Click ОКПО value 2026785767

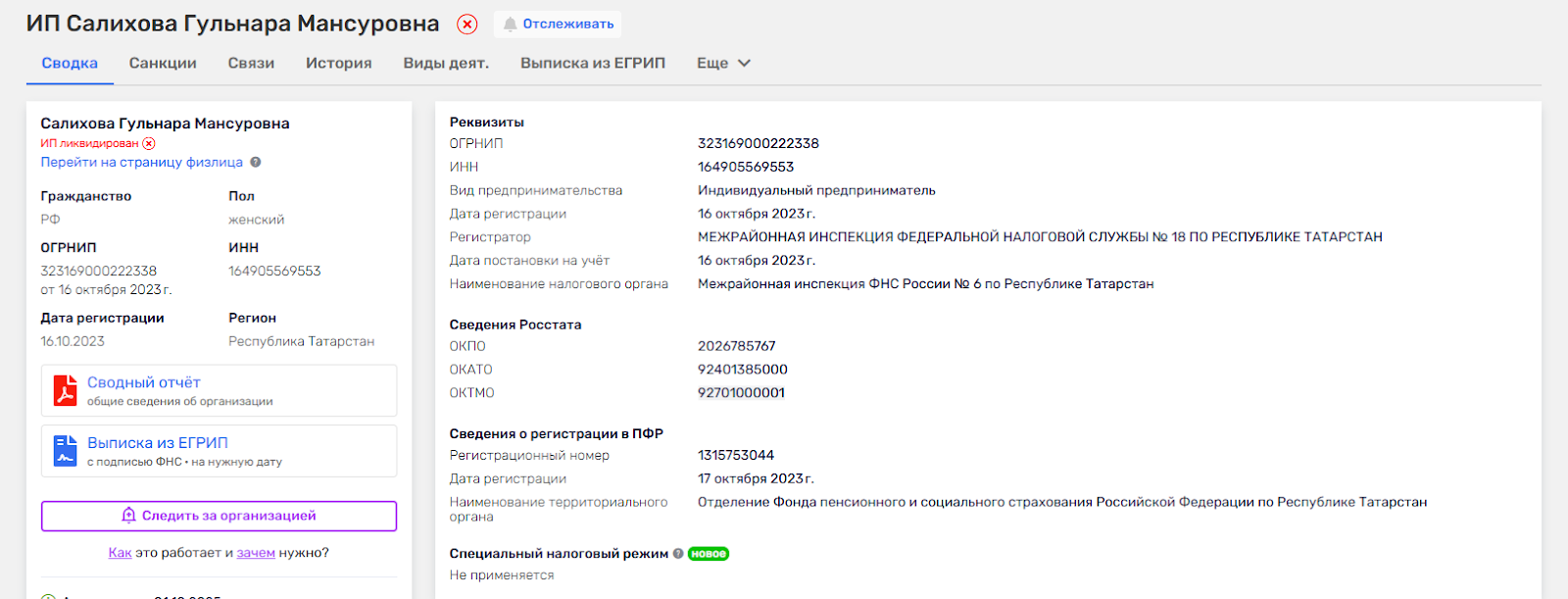pos(737,346)
